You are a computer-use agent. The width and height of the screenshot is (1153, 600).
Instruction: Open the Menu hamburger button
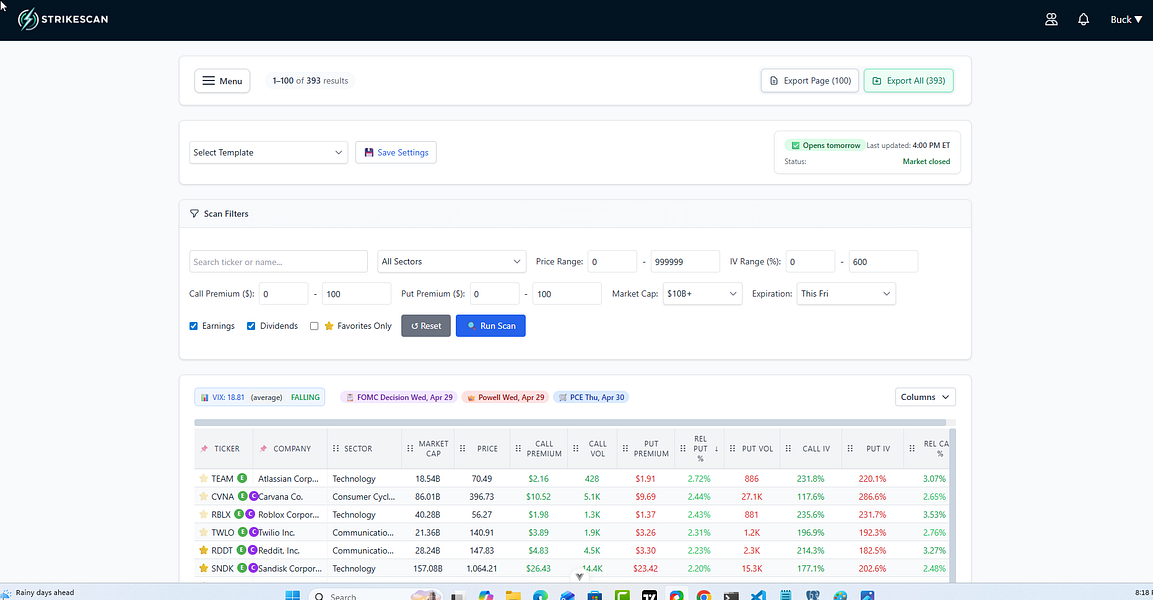click(x=222, y=81)
